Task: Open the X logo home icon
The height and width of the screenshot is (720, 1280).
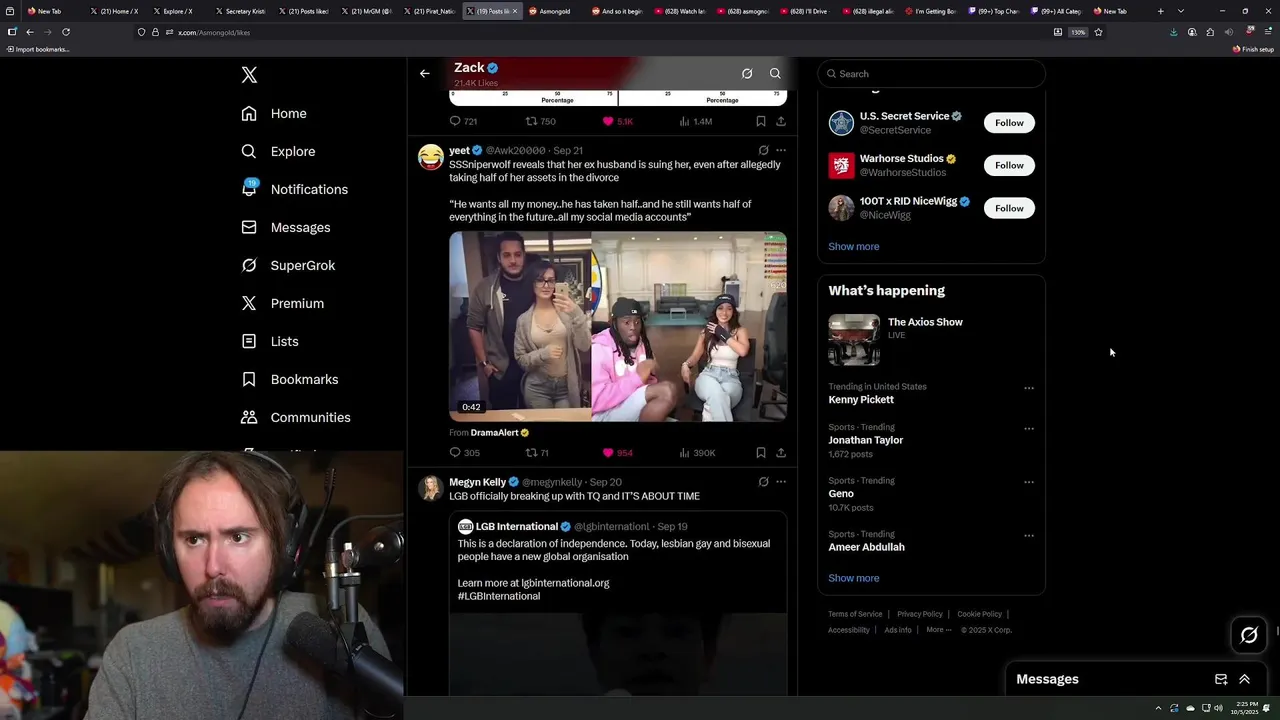Action: coord(249,75)
